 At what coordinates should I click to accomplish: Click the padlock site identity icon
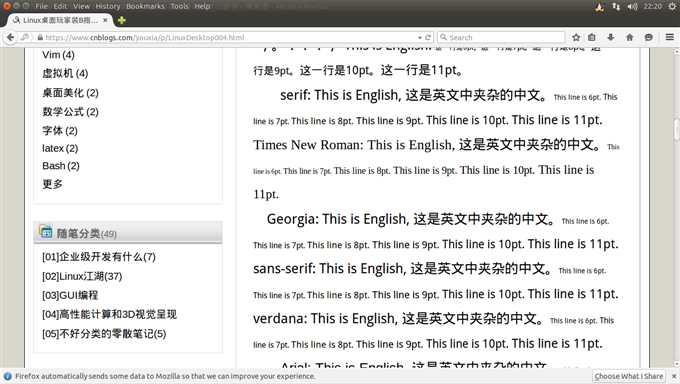pyautogui.click(x=40, y=37)
